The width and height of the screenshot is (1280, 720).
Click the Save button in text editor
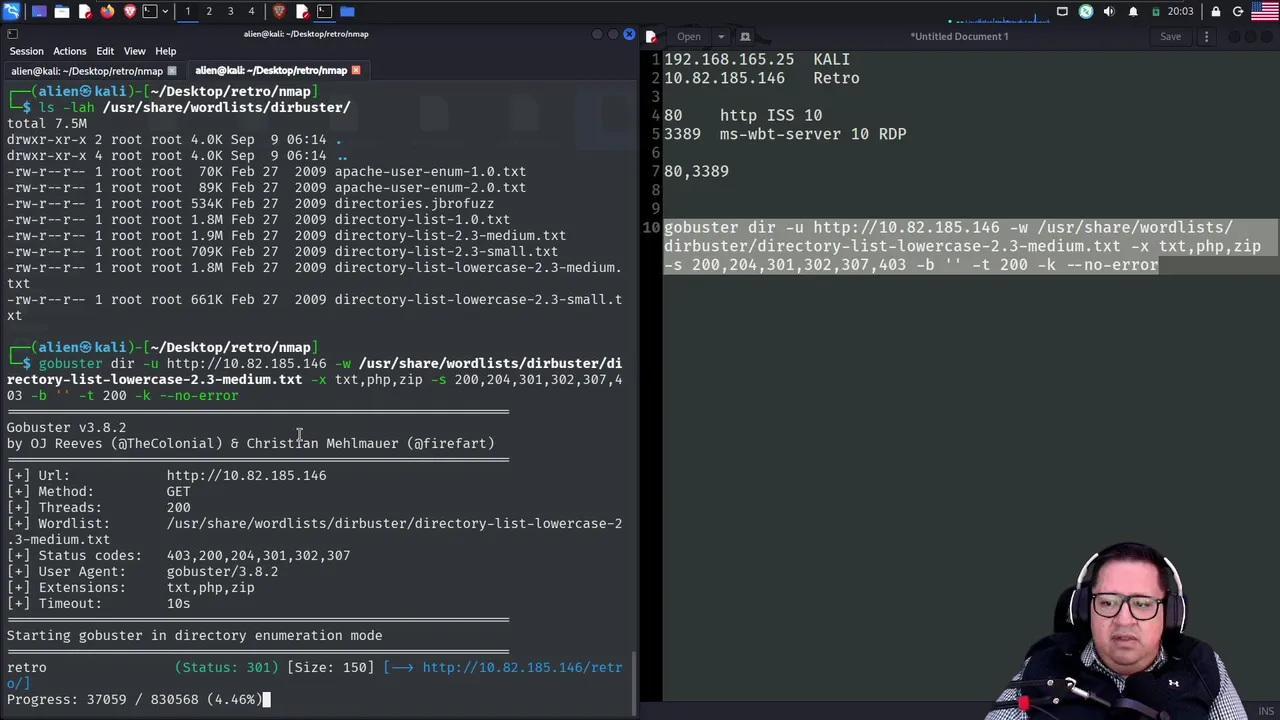(x=1171, y=37)
